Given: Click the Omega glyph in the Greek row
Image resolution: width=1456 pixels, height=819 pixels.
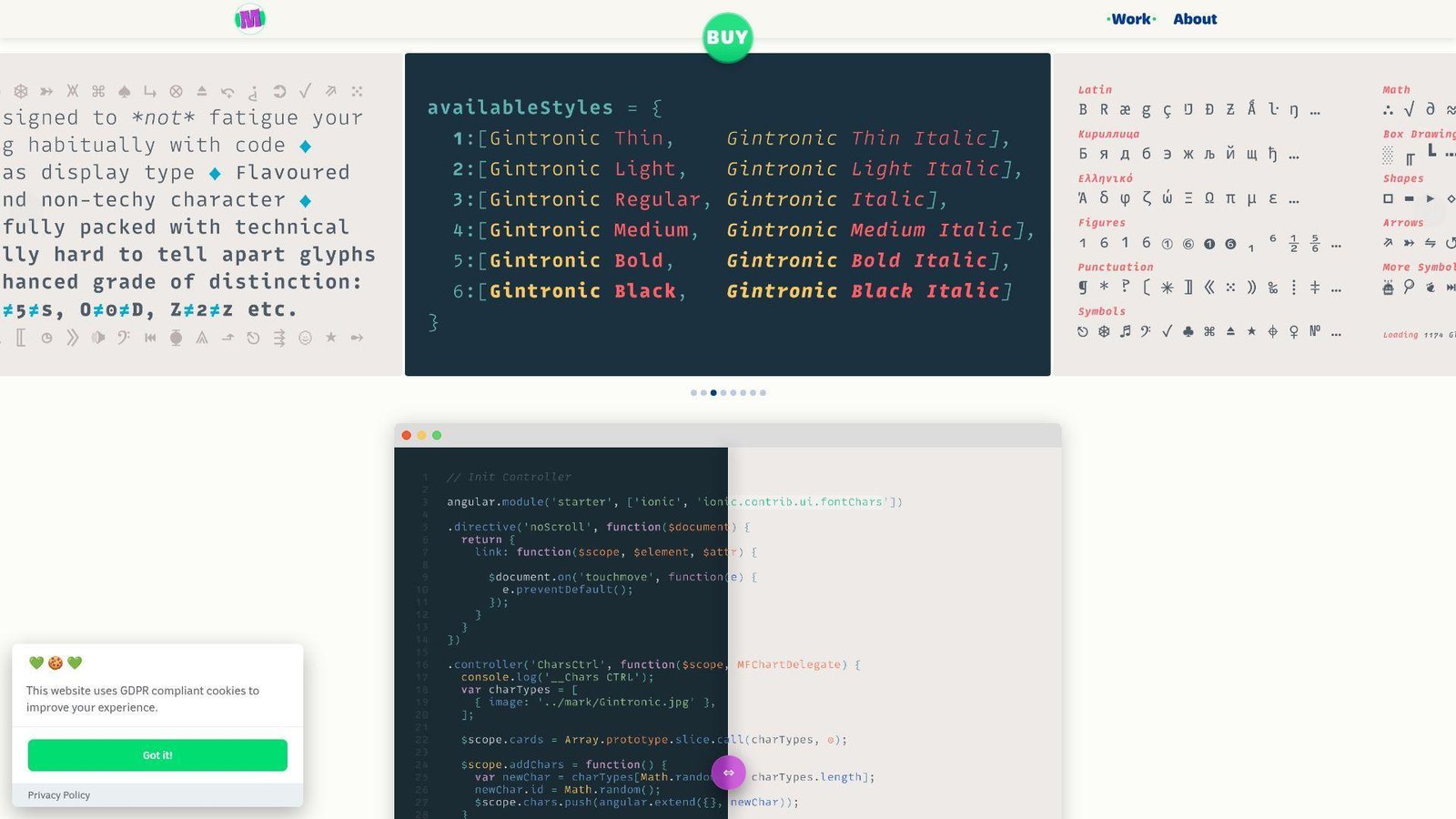Looking at the screenshot, I should [1209, 198].
